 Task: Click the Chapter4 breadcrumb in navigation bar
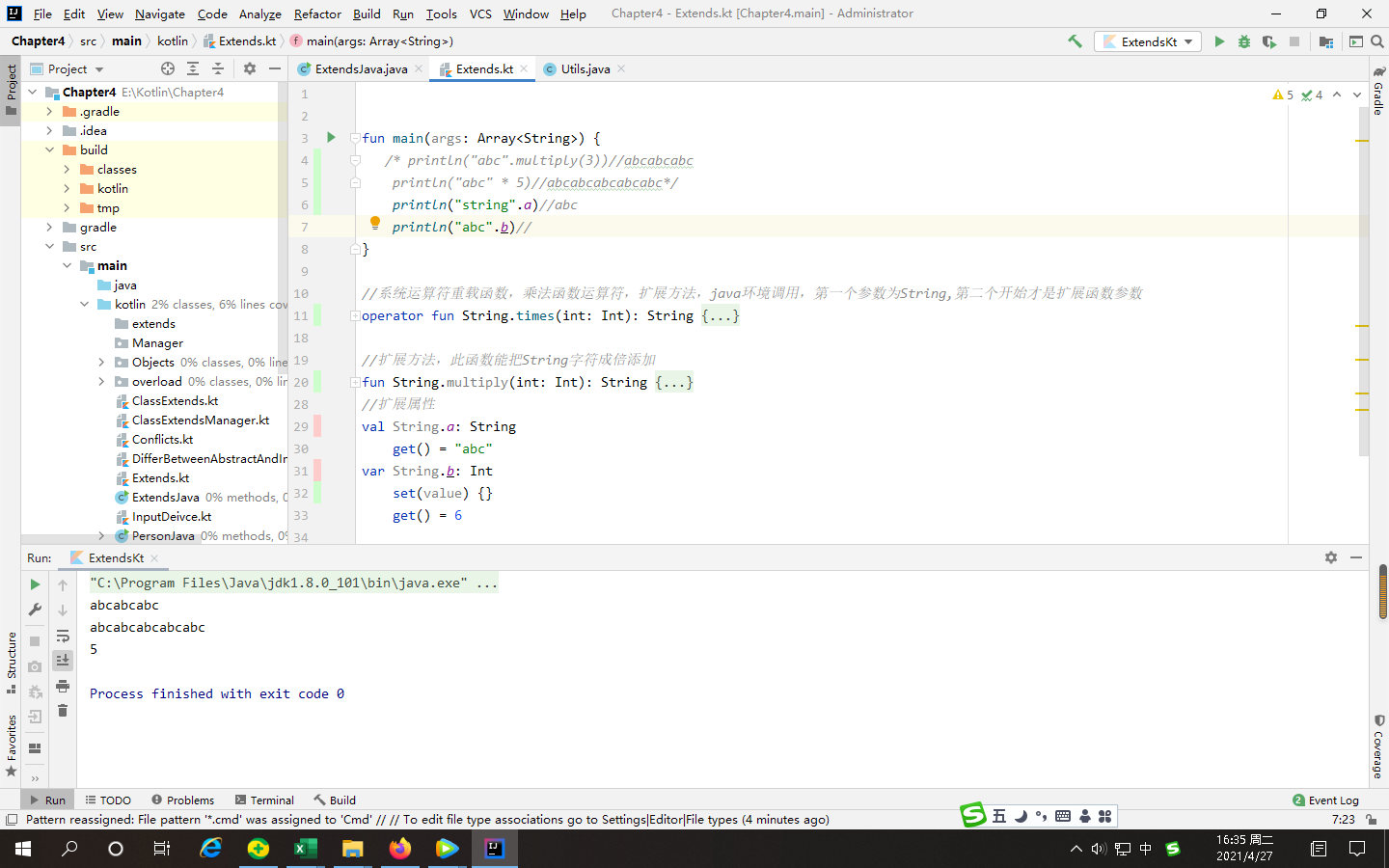(39, 41)
